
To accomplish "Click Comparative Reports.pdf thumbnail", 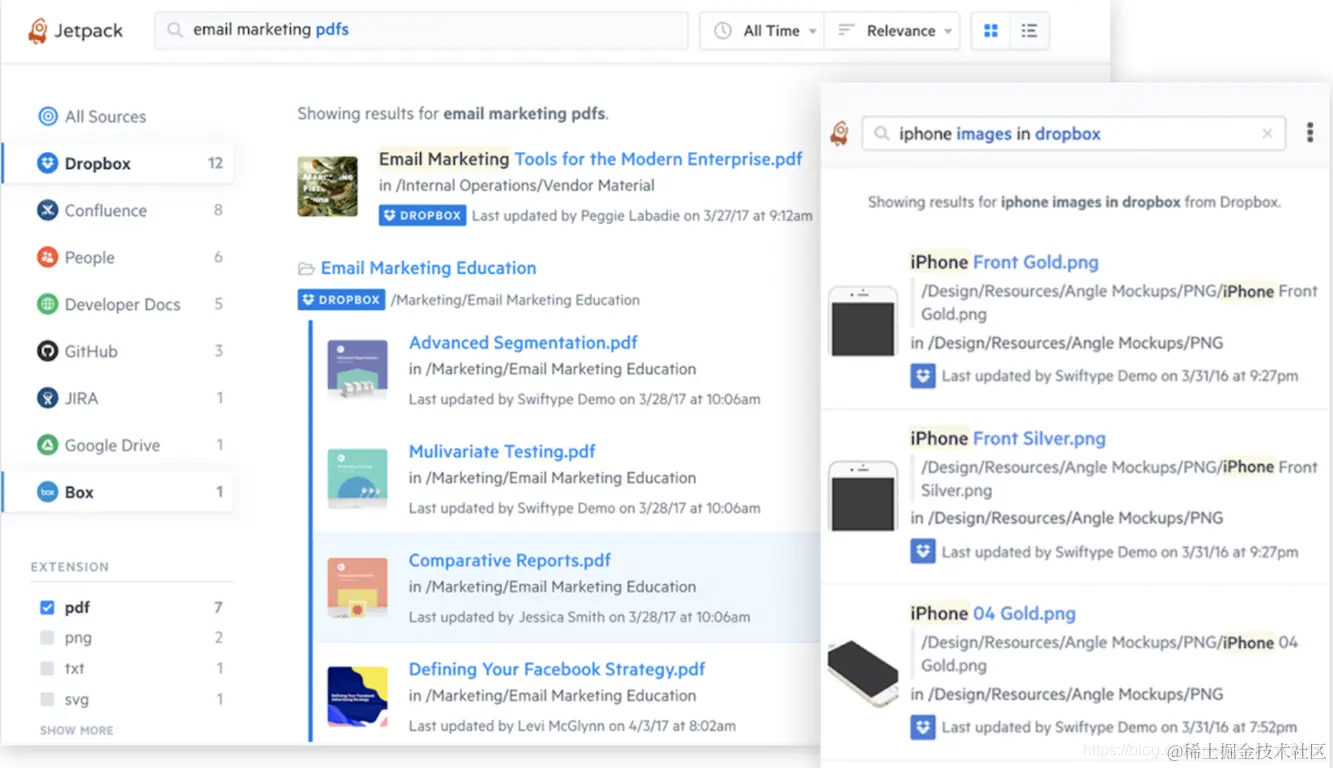I will 357,588.
